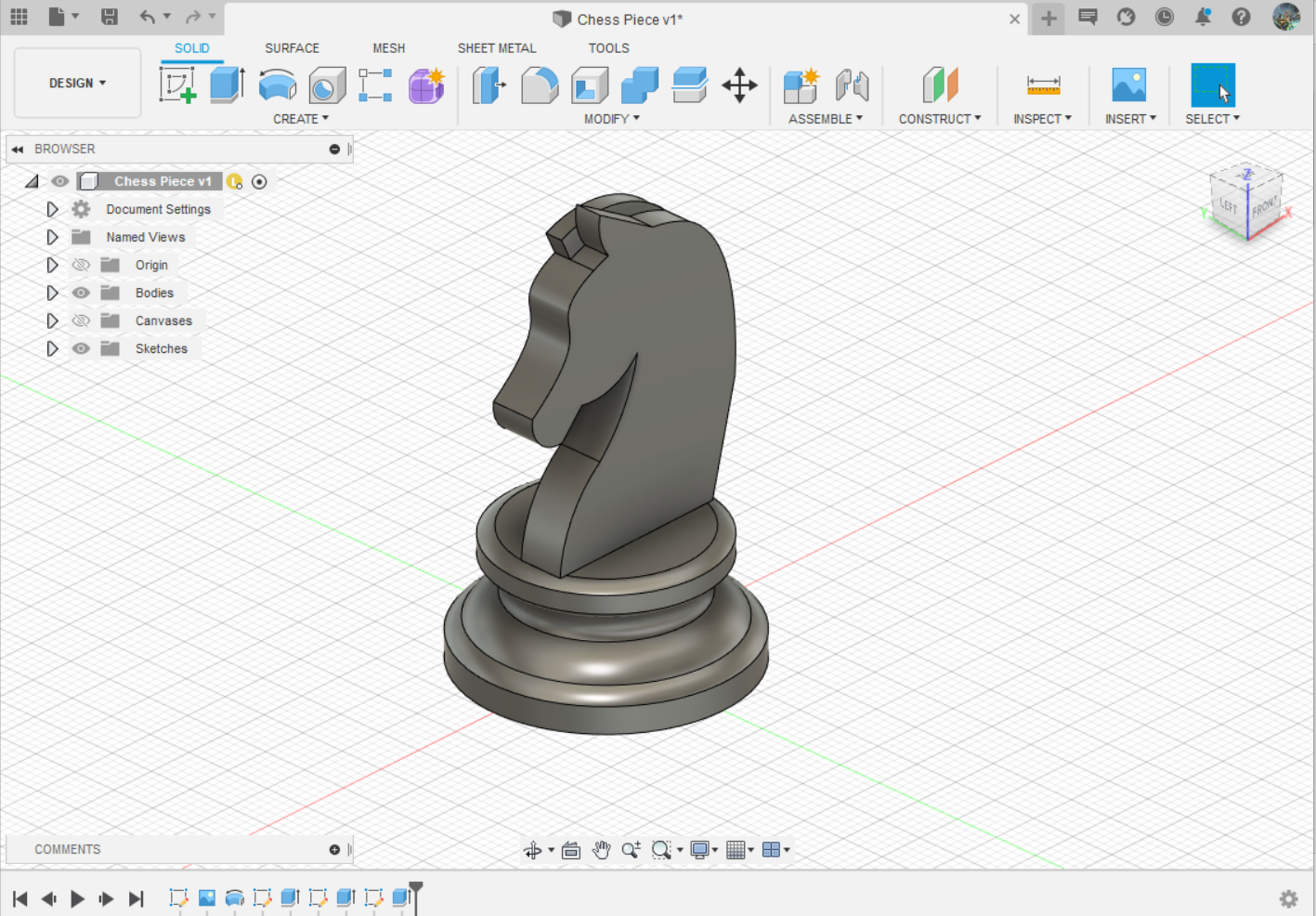Select the Revolve tool icon
Viewport: 1316px width, 916px height.
277,85
